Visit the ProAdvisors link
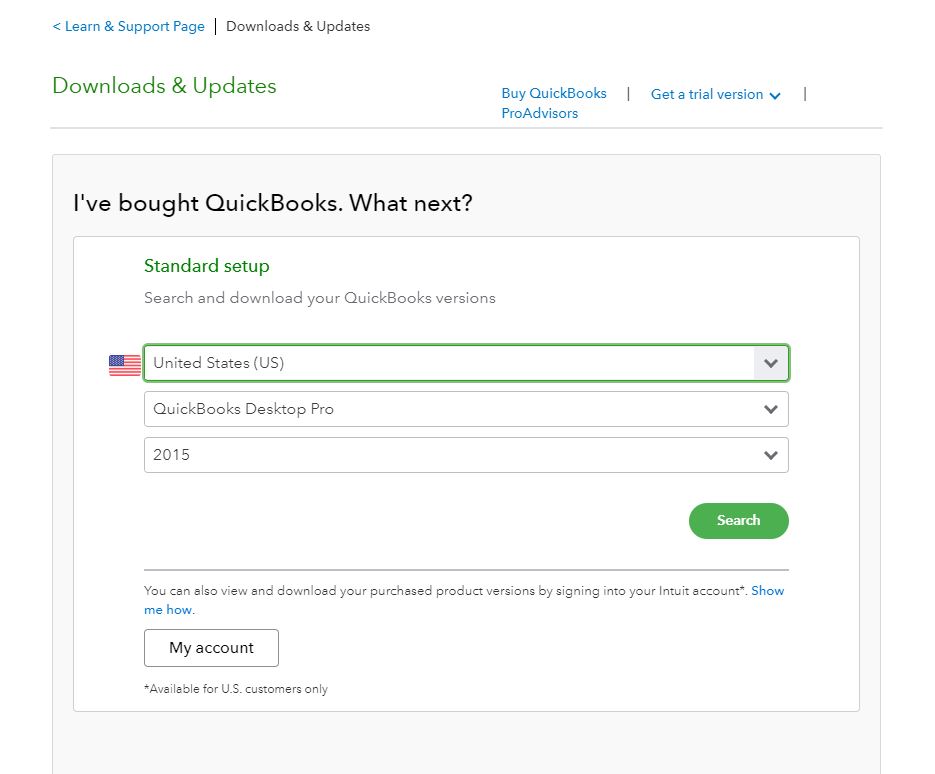Image resolution: width=935 pixels, height=774 pixels. point(540,113)
